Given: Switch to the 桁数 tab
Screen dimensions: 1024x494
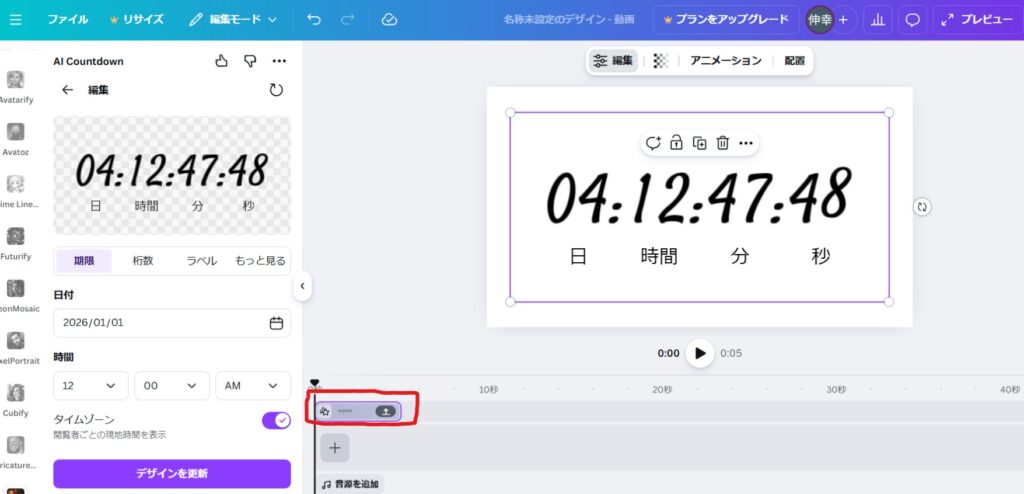Looking at the screenshot, I should [143, 261].
